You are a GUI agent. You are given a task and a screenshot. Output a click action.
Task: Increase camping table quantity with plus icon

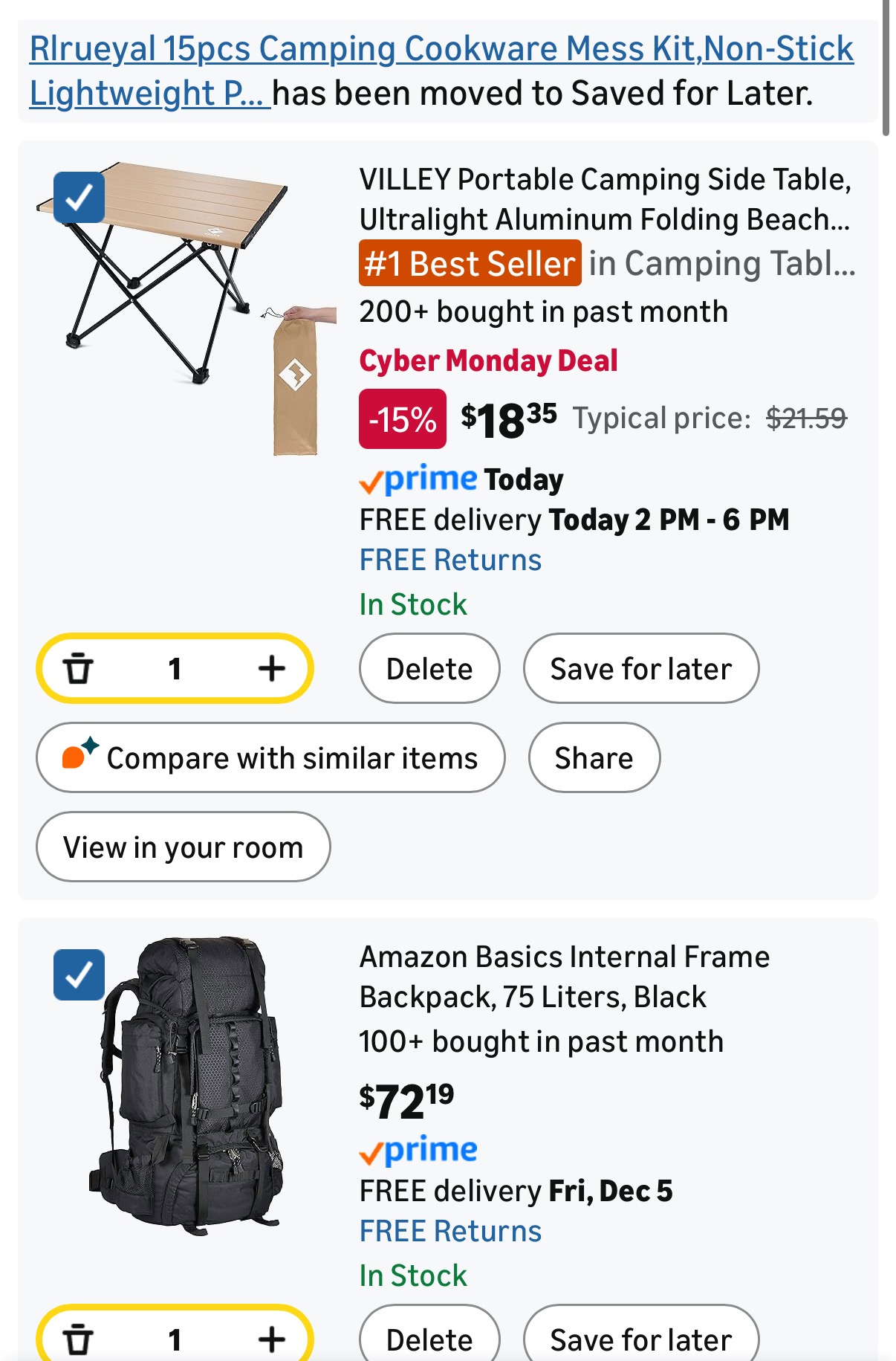(x=271, y=668)
